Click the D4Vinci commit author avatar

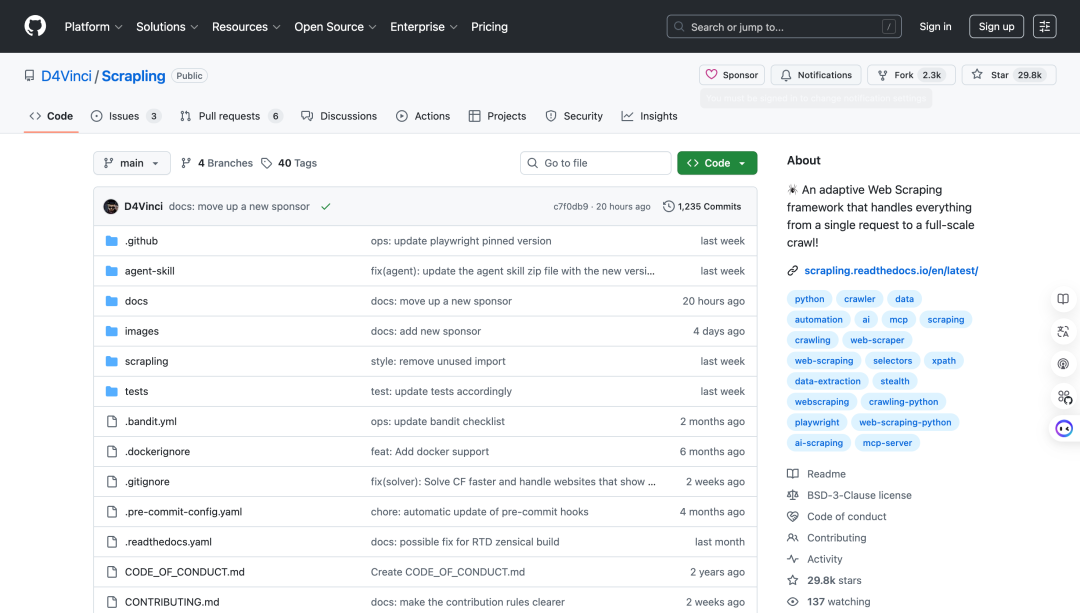click(x=111, y=207)
